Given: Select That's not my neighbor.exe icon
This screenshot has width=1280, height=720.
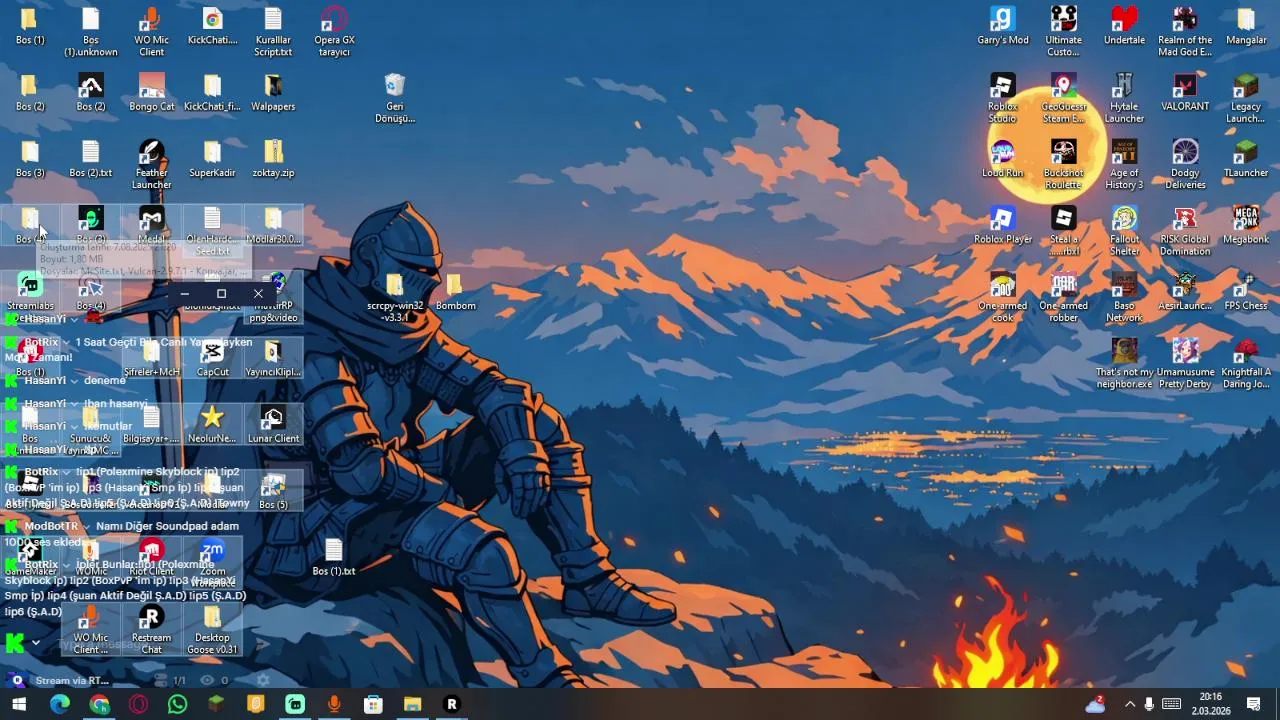Looking at the screenshot, I should (1124, 363).
